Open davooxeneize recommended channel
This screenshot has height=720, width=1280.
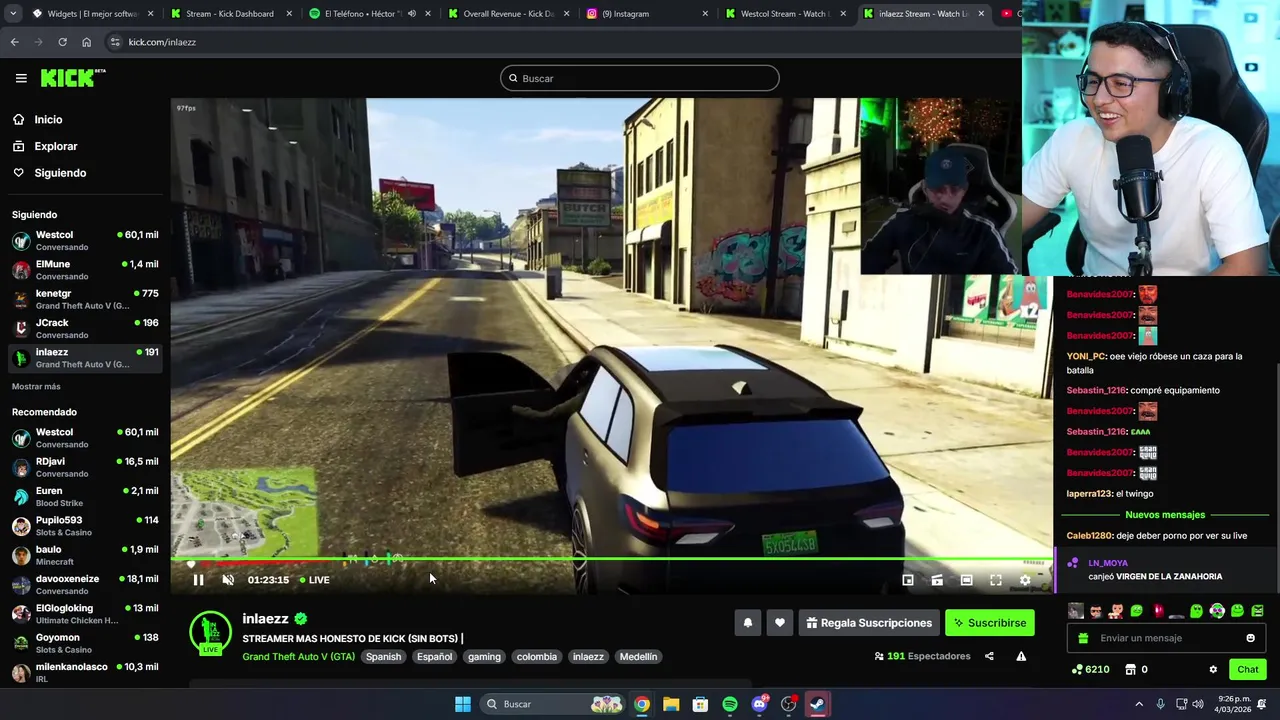click(85, 584)
